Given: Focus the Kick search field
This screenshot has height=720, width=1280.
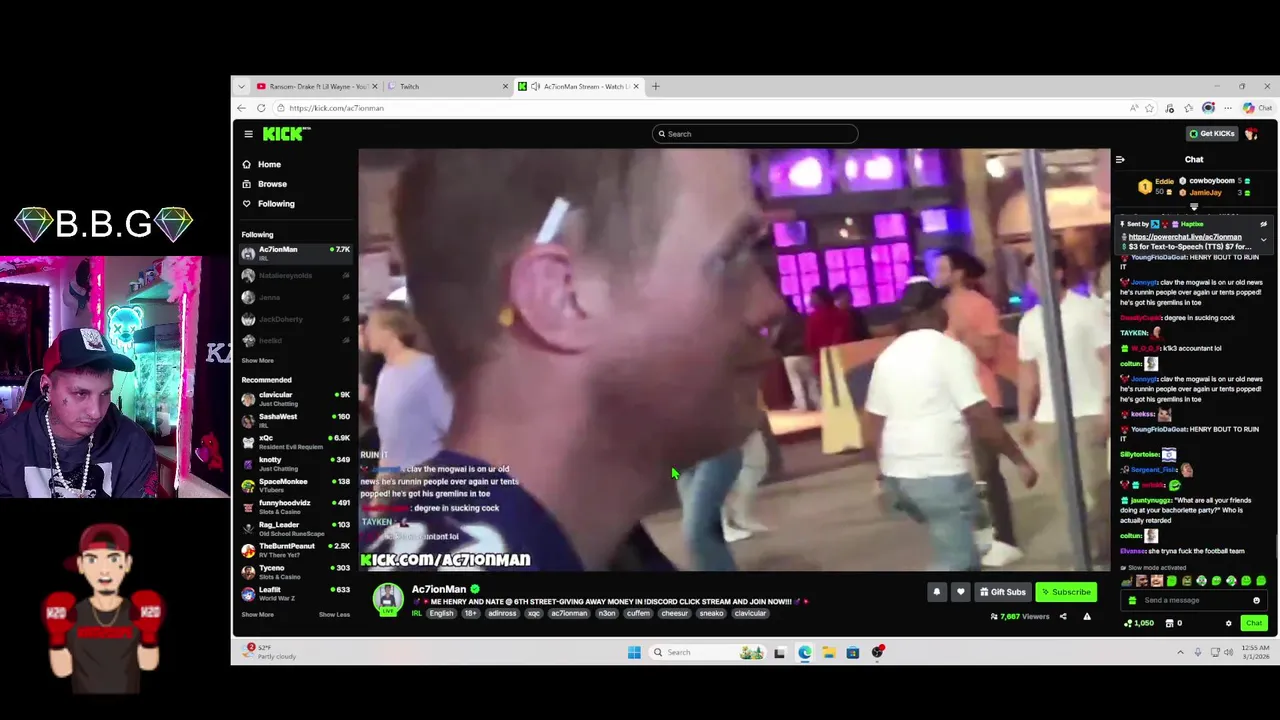Looking at the screenshot, I should pyautogui.click(x=755, y=134).
